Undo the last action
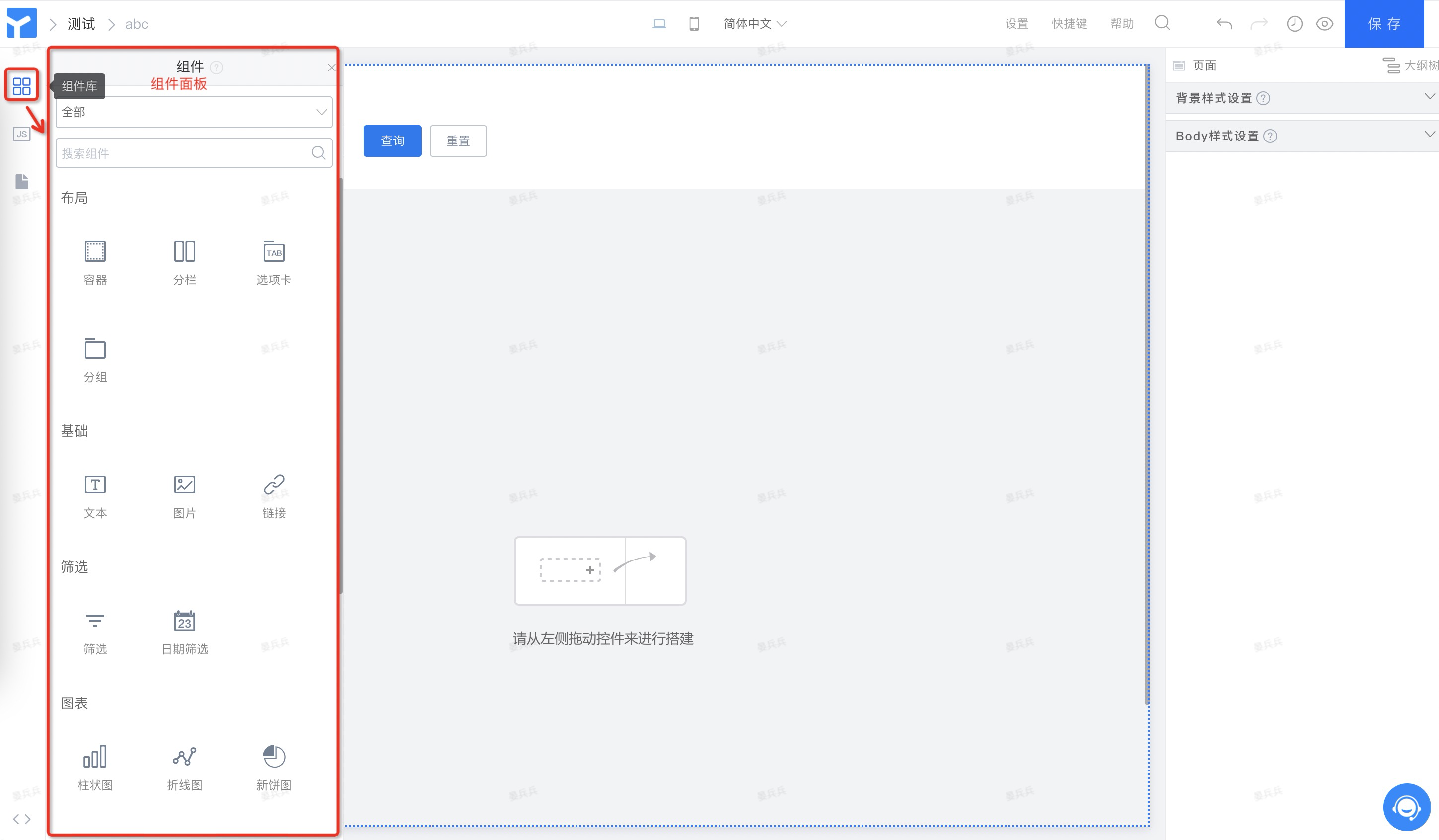 1224,24
